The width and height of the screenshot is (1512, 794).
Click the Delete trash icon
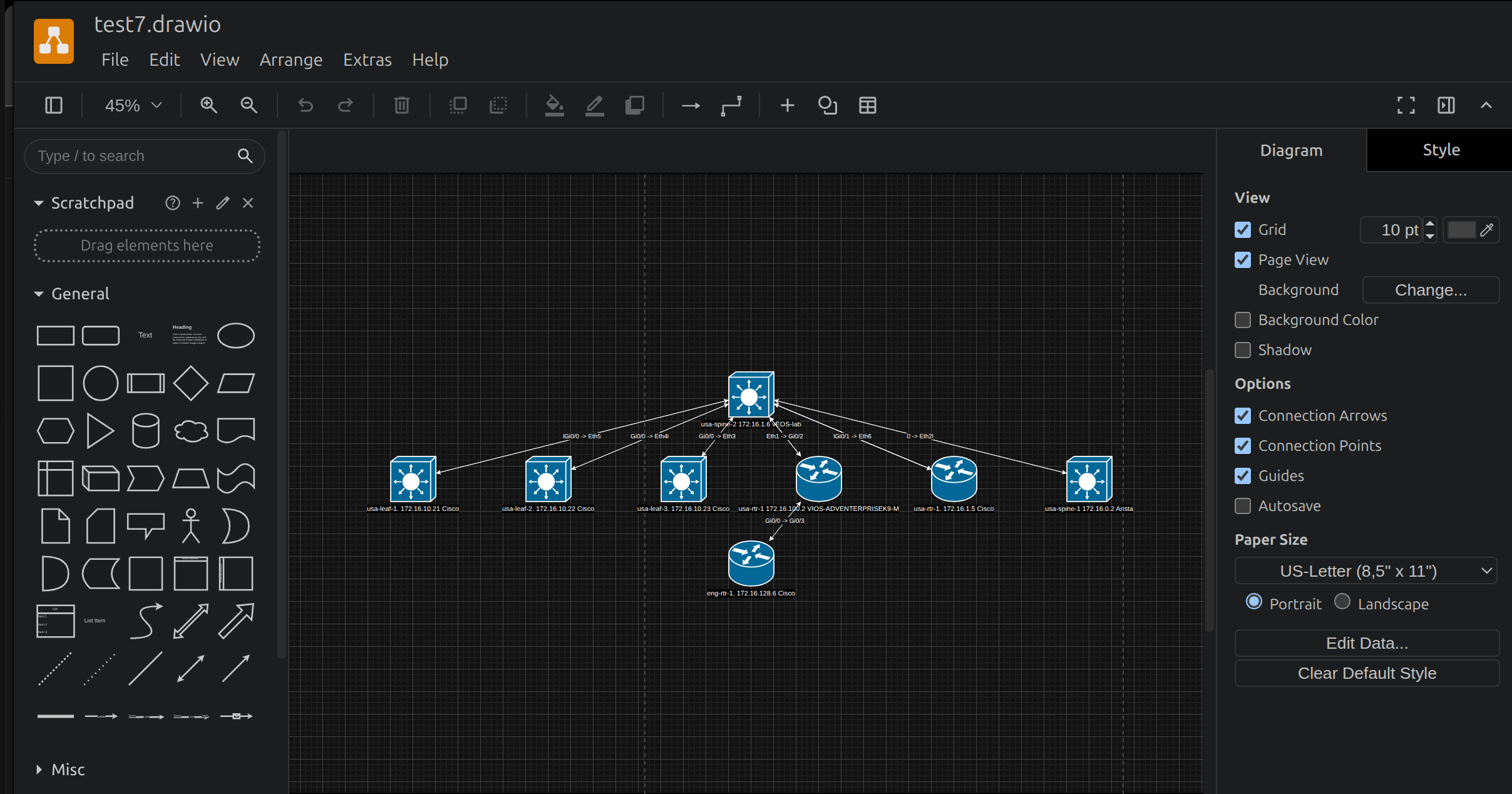(x=401, y=105)
